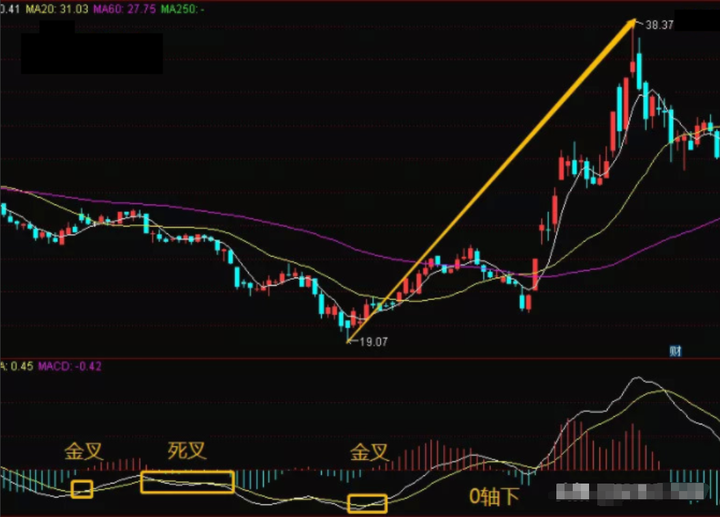Click the purple MA60 line on the chart
The width and height of the screenshot is (720, 517).
tap(250, 217)
